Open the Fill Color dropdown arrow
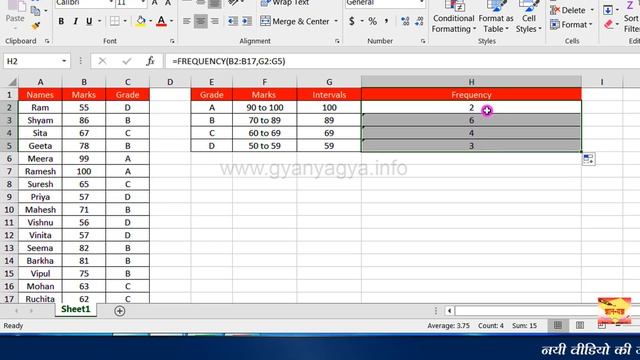640x360 pixels. [x=151, y=21]
